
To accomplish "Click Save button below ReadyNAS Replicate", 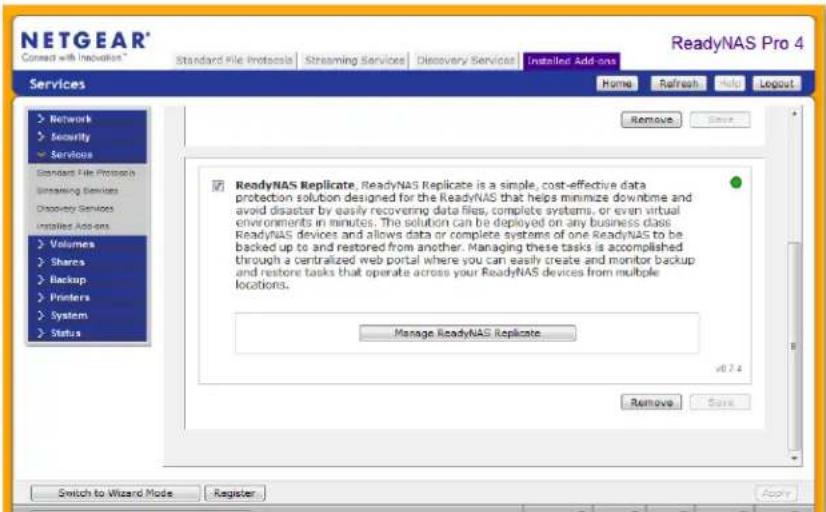I will pyautogui.click(x=720, y=402).
